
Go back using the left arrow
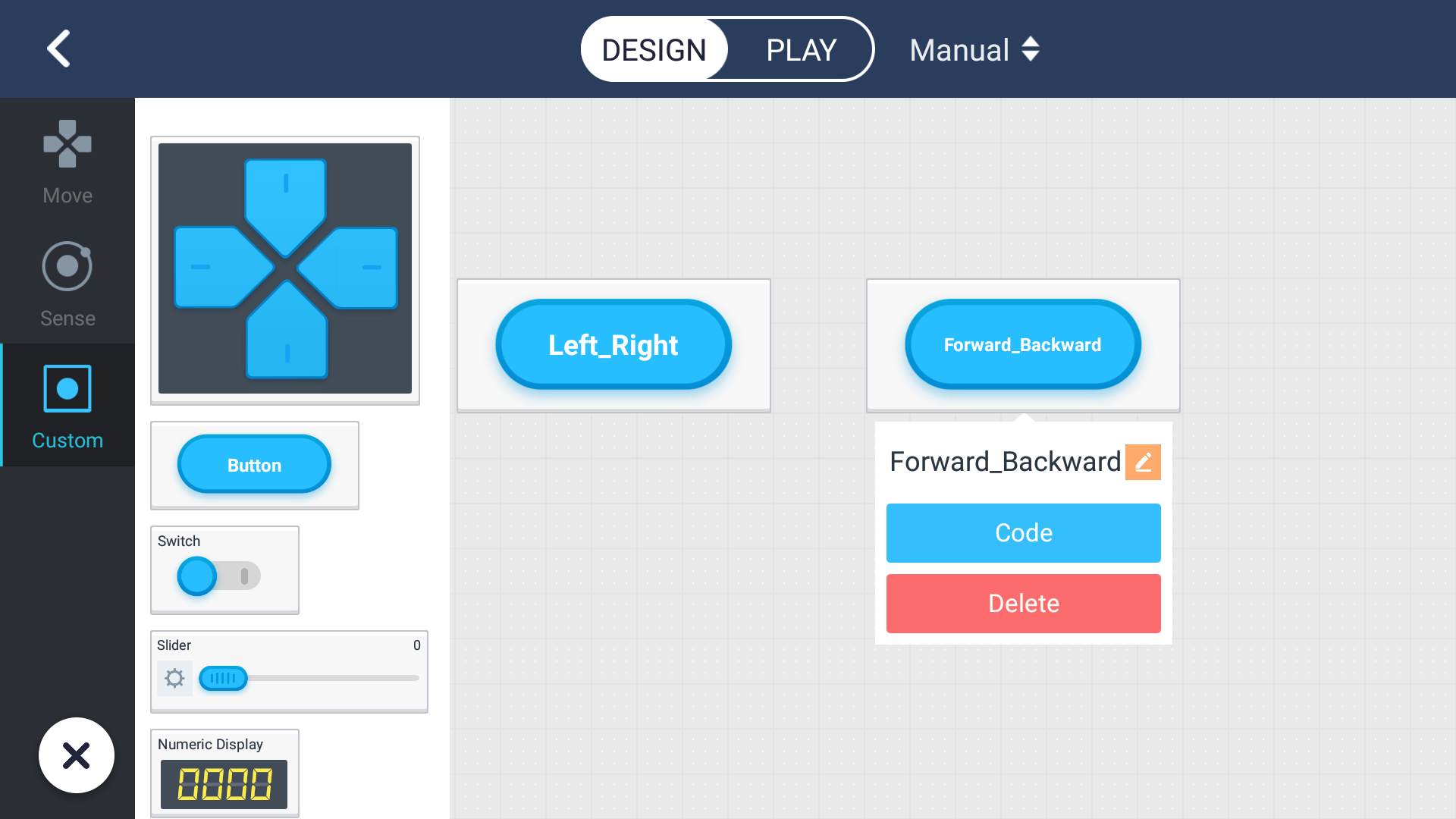point(59,49)
